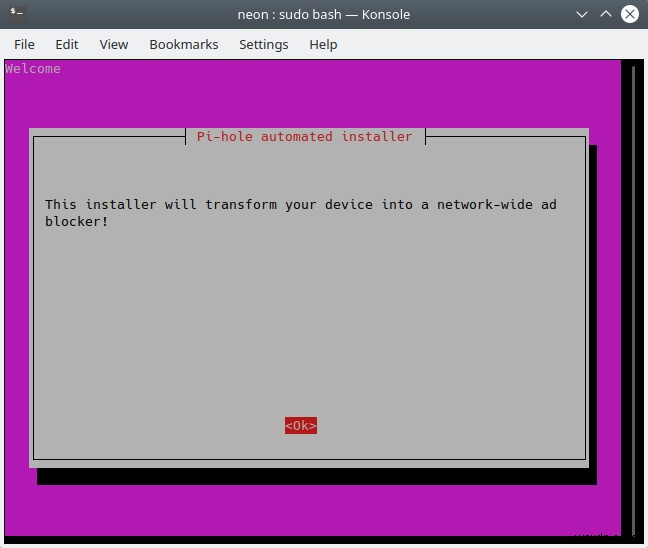Viewport: 648px width, 548px height.
Task: Click the <Ok> button in installer dialog
Action: pos(301,425)
